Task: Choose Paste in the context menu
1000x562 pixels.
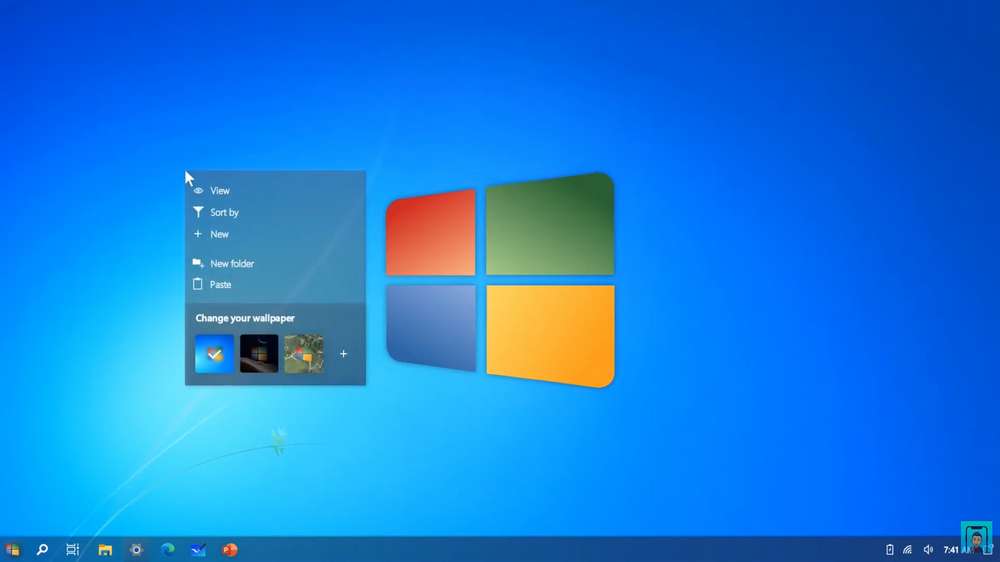Action: coord(275,285)
